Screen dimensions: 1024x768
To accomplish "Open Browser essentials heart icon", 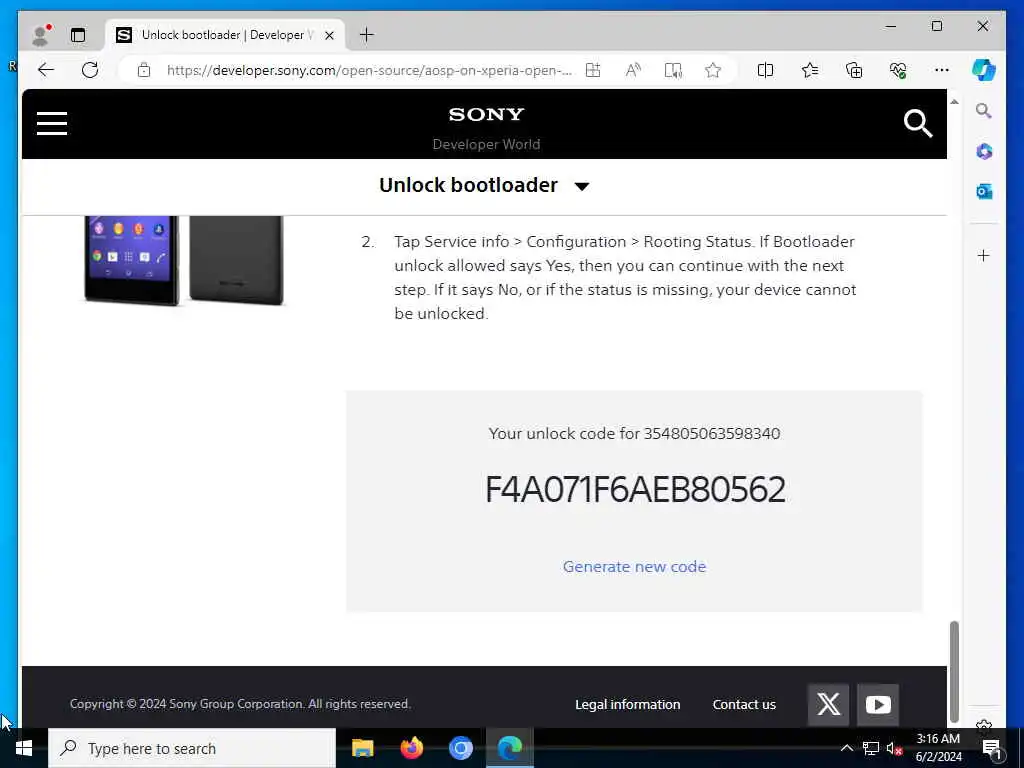I will click(898, 70).
